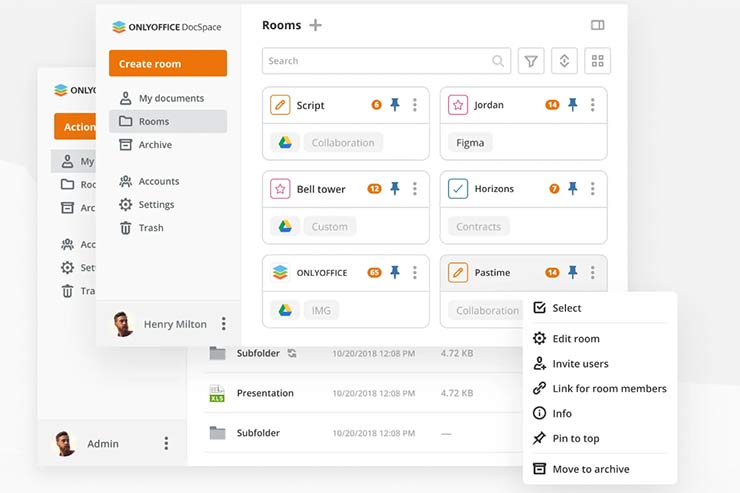Select Edit room from context menu
The height and width of the screenshot is (493, 740).
575,338
